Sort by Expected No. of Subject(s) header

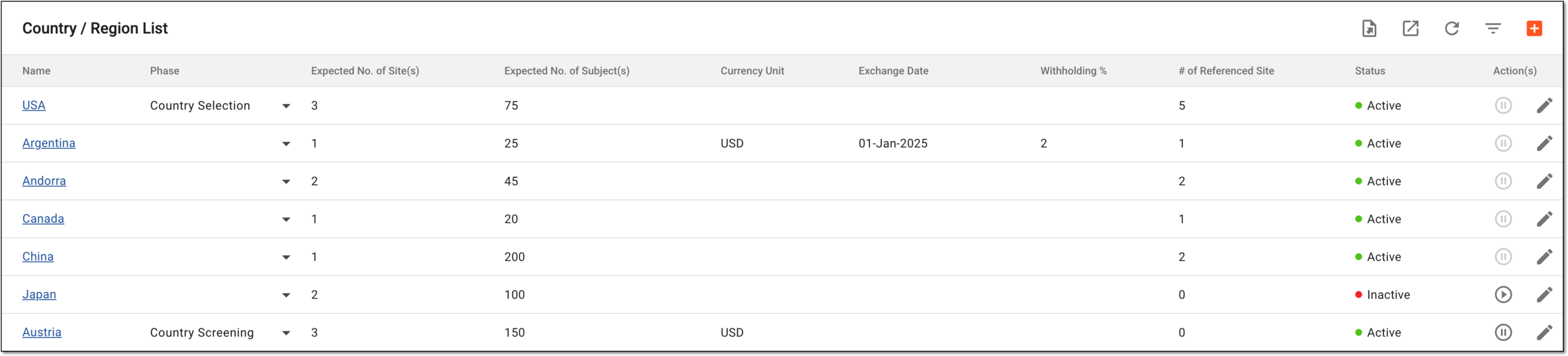click(566, 71)
